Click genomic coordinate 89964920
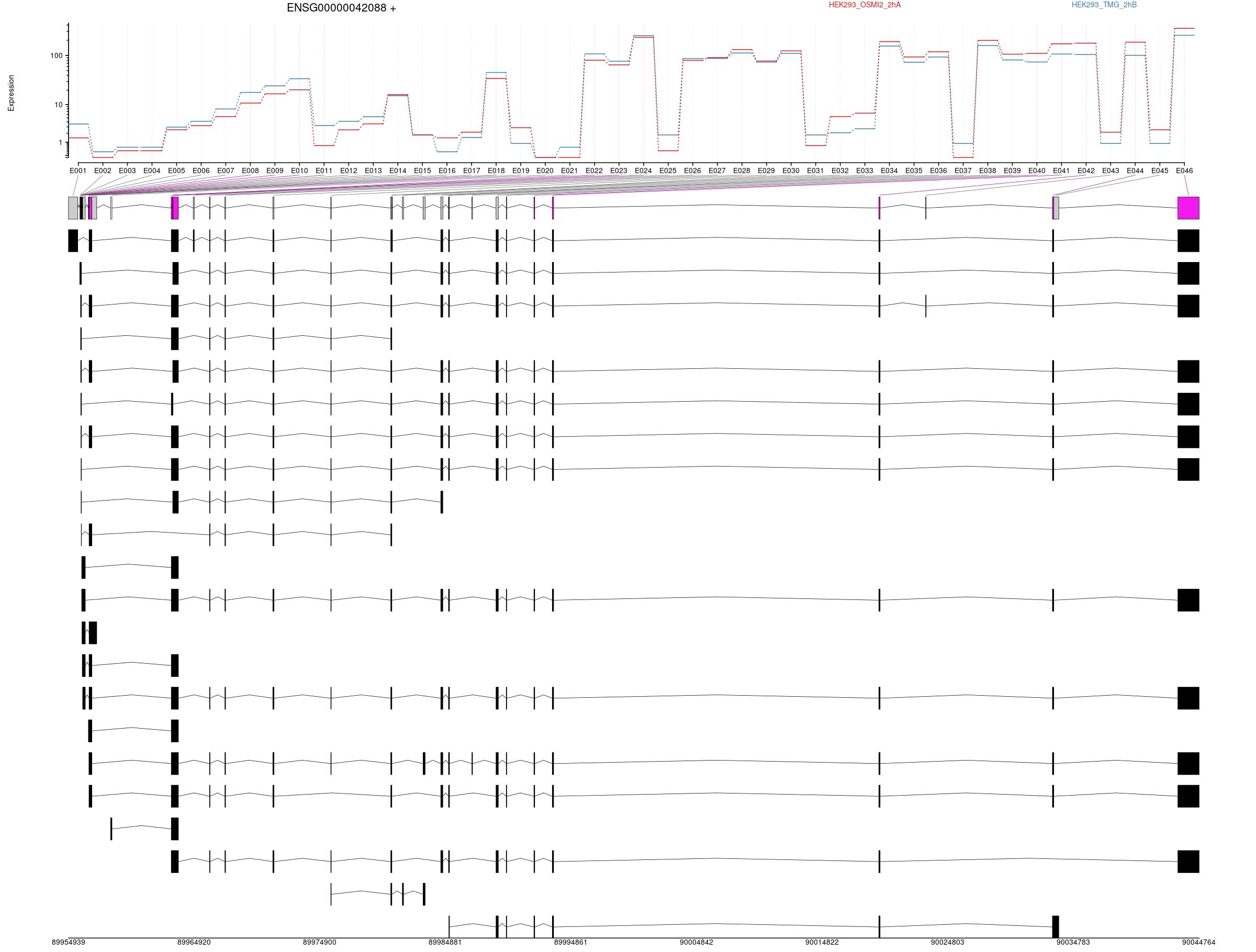The height and width of the screenshot is (952, 1256). pos(194,943)
